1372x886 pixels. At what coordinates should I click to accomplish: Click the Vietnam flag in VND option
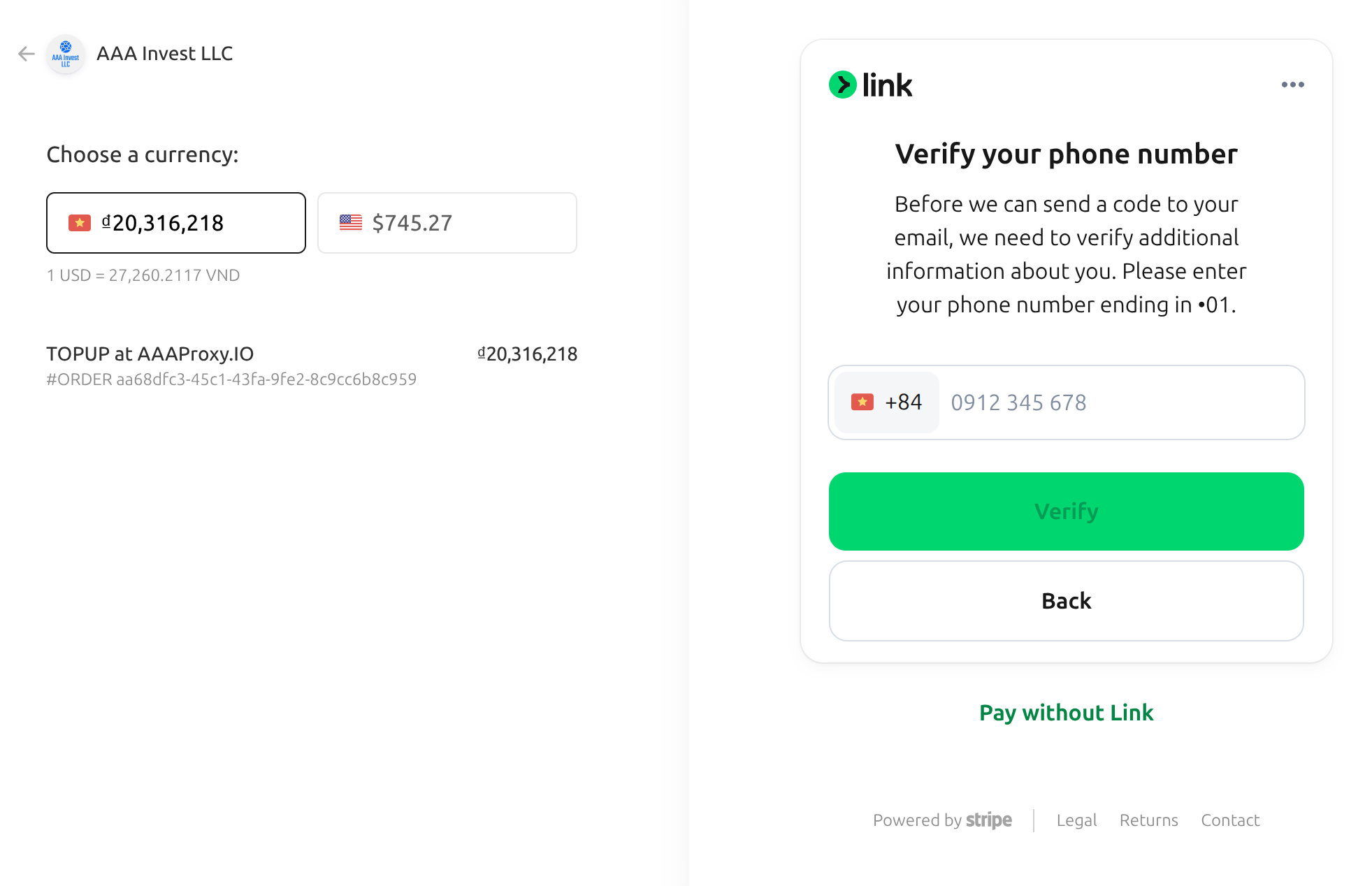(80, 223)
